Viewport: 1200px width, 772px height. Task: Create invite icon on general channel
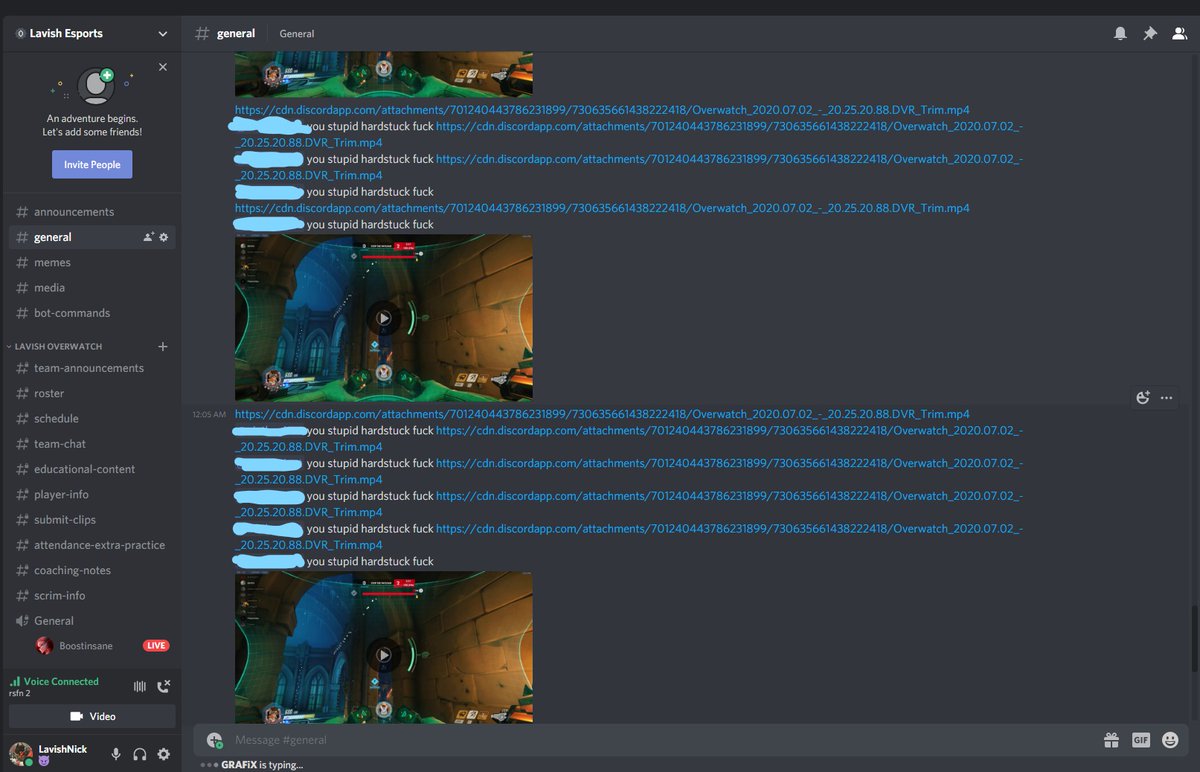coord(148,237)
